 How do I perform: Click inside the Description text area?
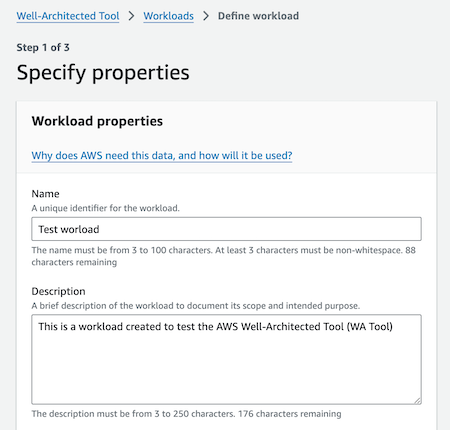tap(226, 359)
